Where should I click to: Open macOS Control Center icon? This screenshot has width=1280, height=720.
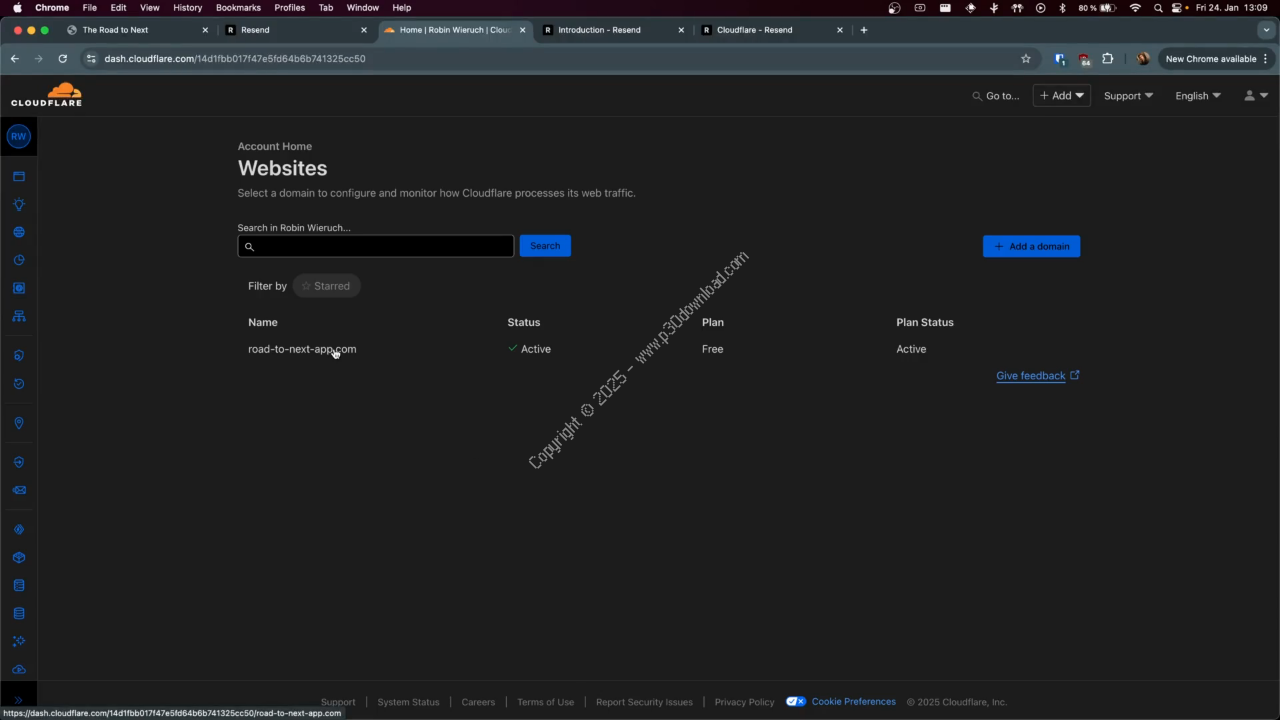point(1178,8)
